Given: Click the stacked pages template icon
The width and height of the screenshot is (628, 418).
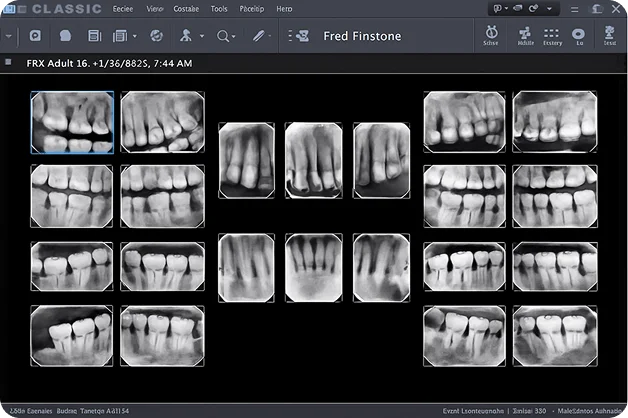Looking at the screenshot, I should pyautogui.click(x=120, y=36).
